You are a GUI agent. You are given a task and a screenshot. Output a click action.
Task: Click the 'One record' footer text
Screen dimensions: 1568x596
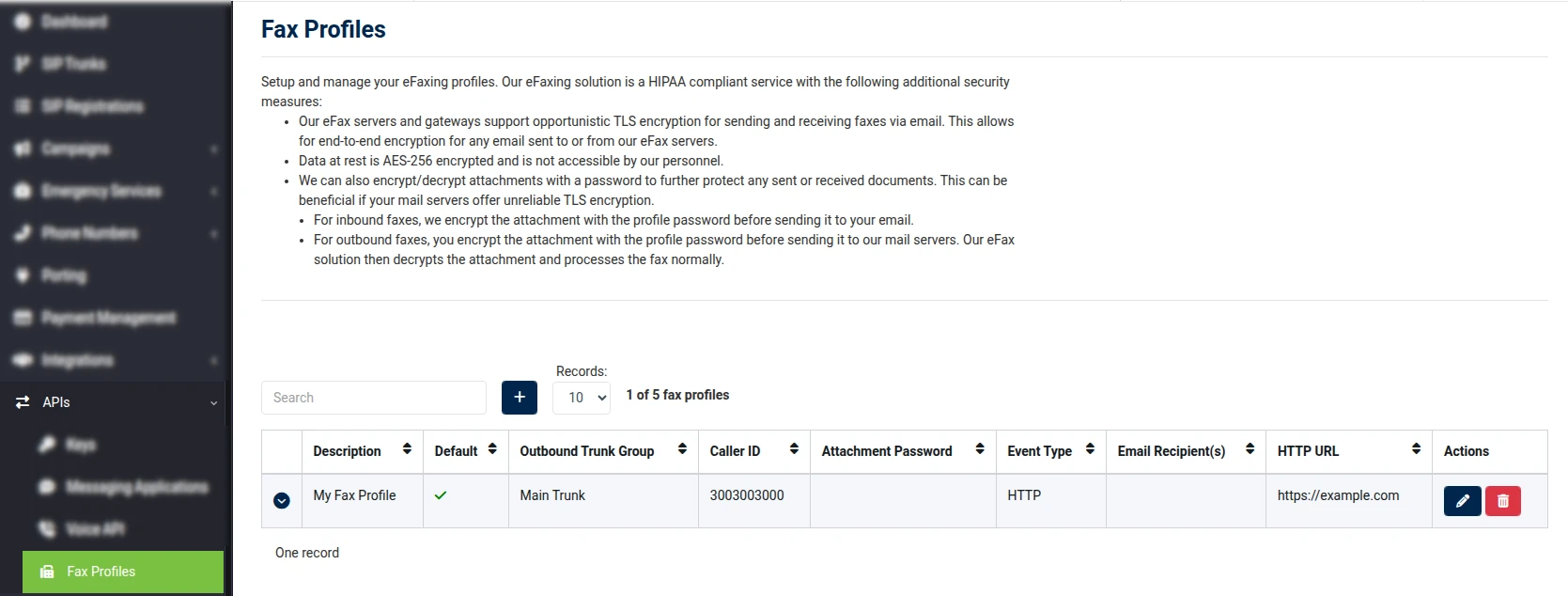(x=307, y=553)
